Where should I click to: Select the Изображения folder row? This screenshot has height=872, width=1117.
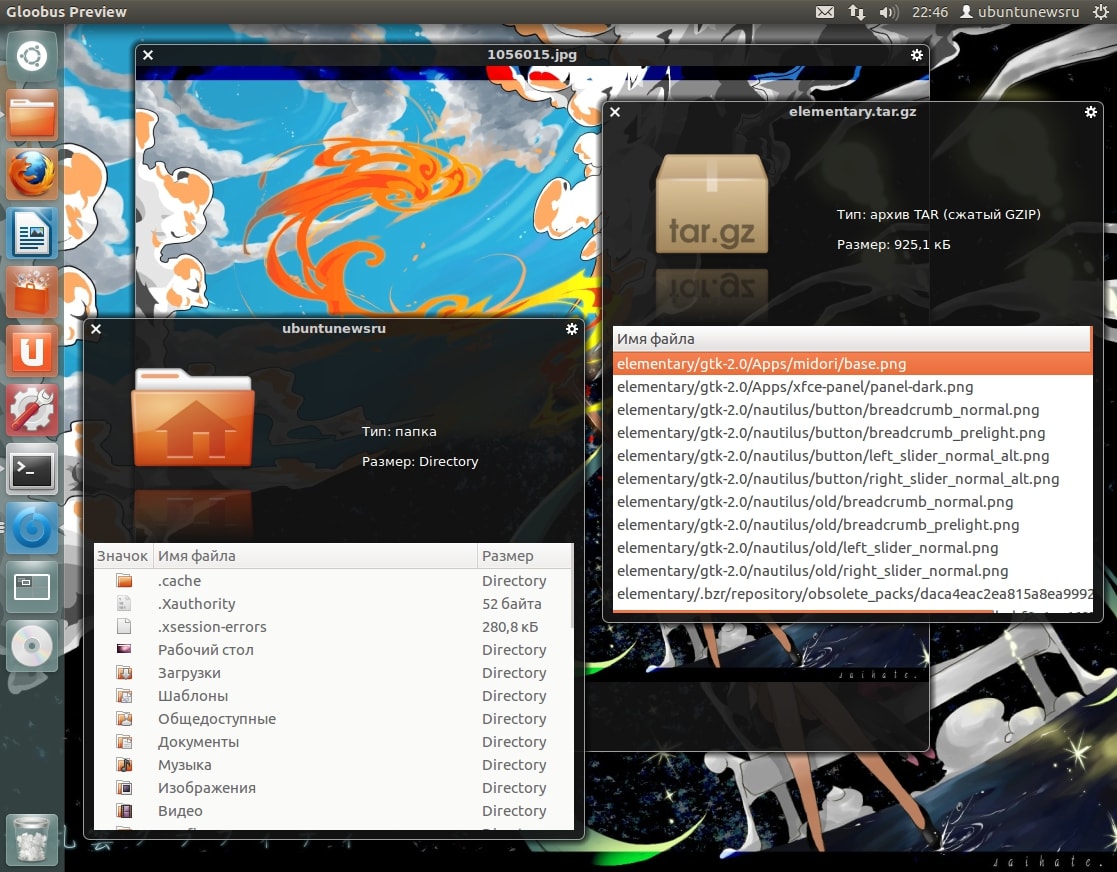[333, 788]
